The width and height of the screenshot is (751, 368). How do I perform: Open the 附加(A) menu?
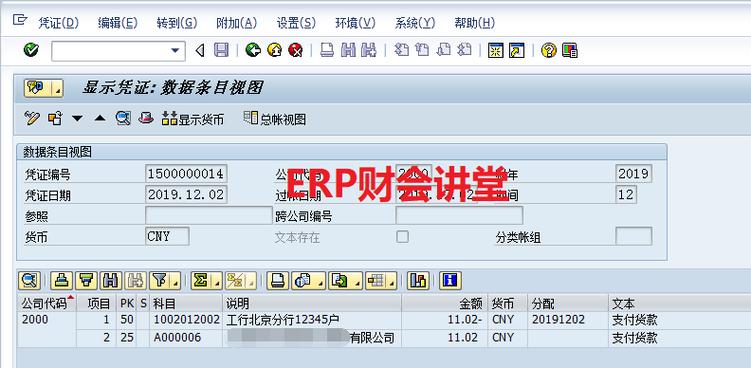tap(237, 23)
